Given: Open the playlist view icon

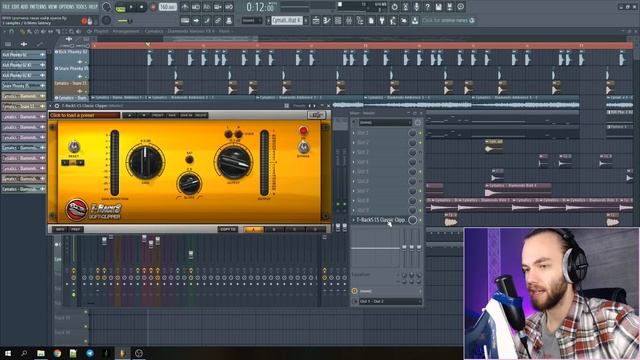Looking at the screenshot, I should click(316, 20).
